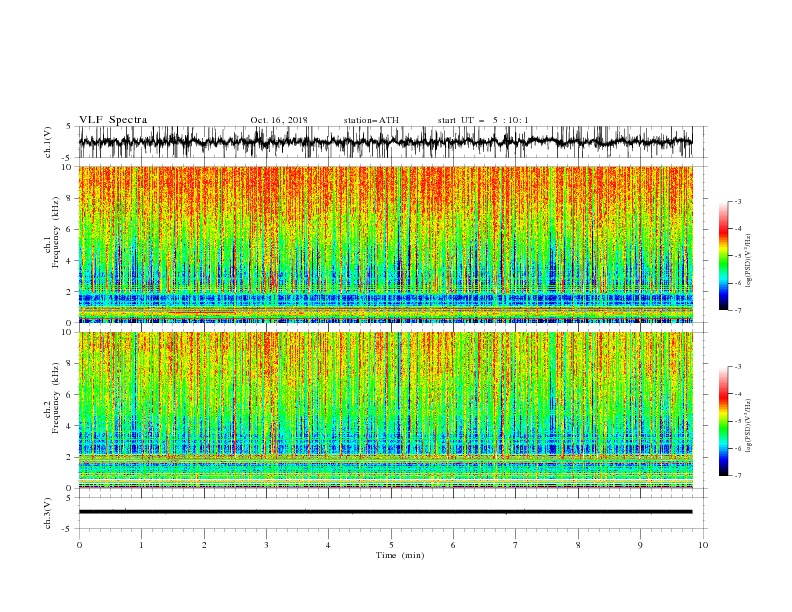Click the ch.2 color bar "-7" tick label
The height and width of the screenshot is (612, 792).
[x=737, y=475]
